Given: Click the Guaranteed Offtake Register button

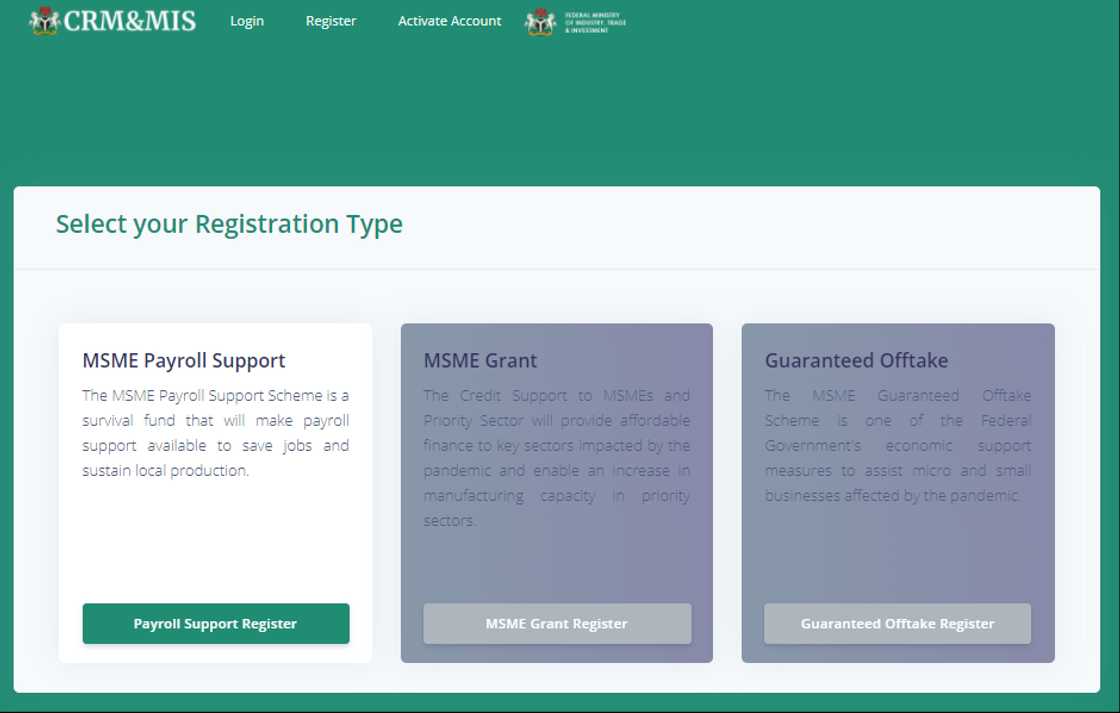Looking at the screenshot, I should coord(897,623).
